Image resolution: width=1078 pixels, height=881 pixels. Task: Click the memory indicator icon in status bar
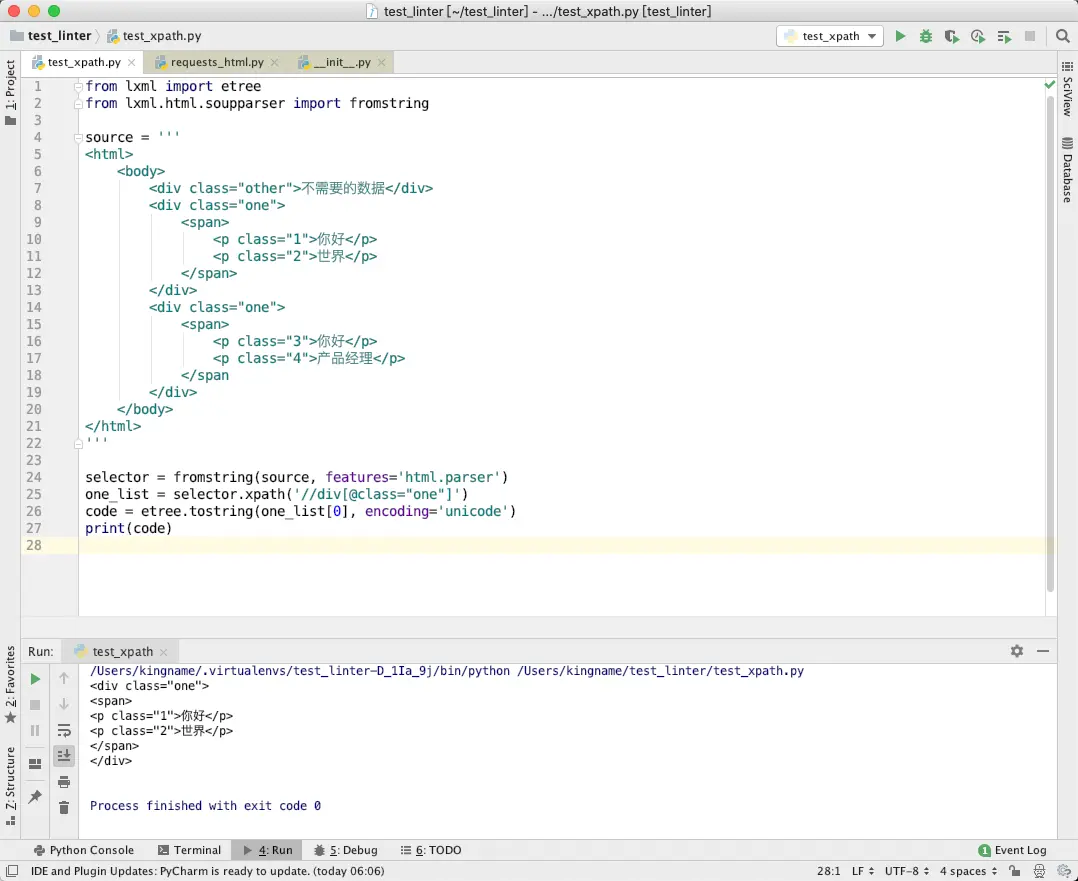[x=1064, y=871]
